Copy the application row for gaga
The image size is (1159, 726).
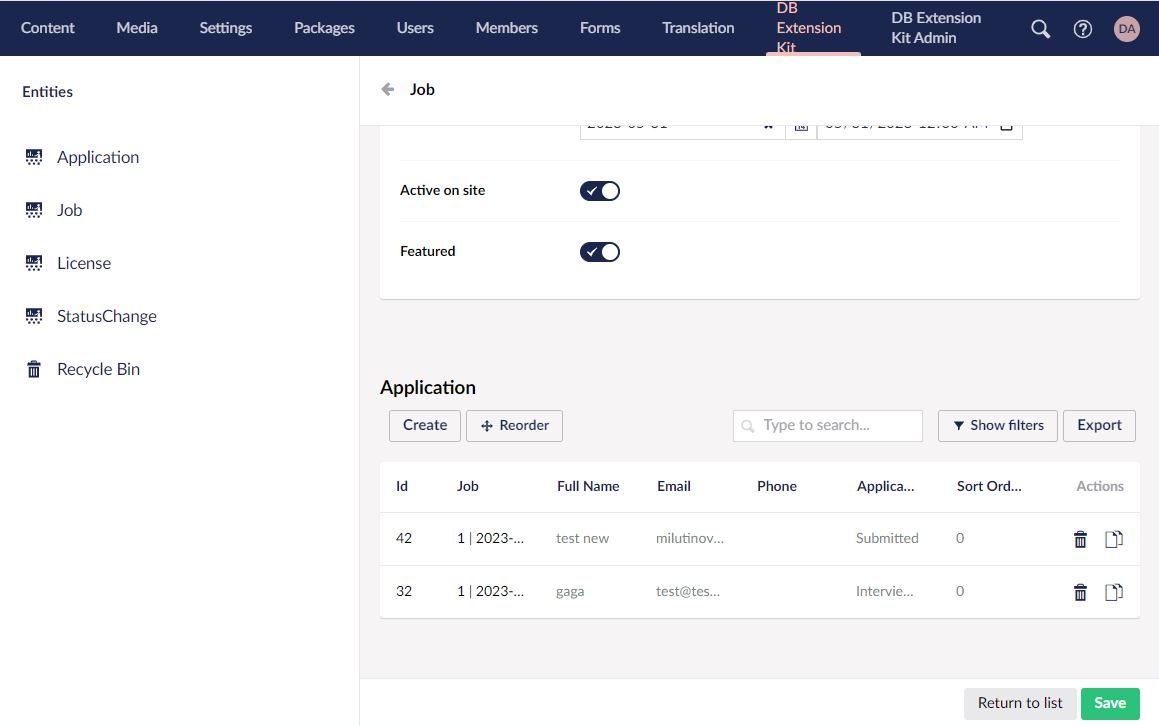click(1113, 592)
